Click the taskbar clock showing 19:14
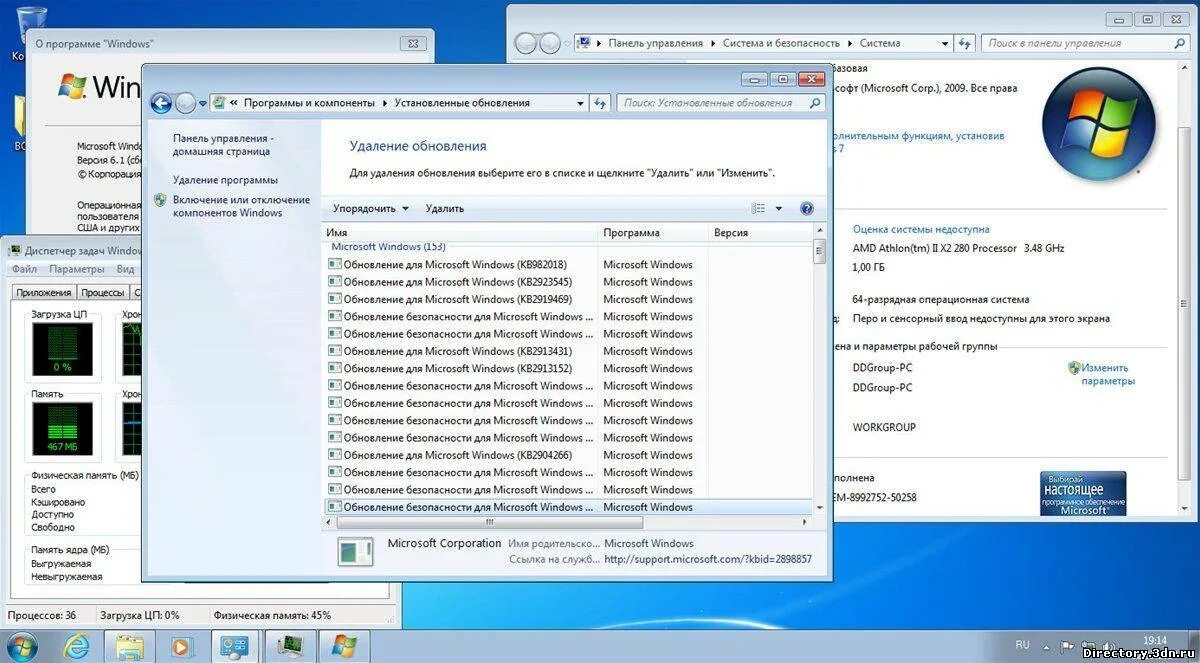1200x663 pixels. coord(1154,641)
